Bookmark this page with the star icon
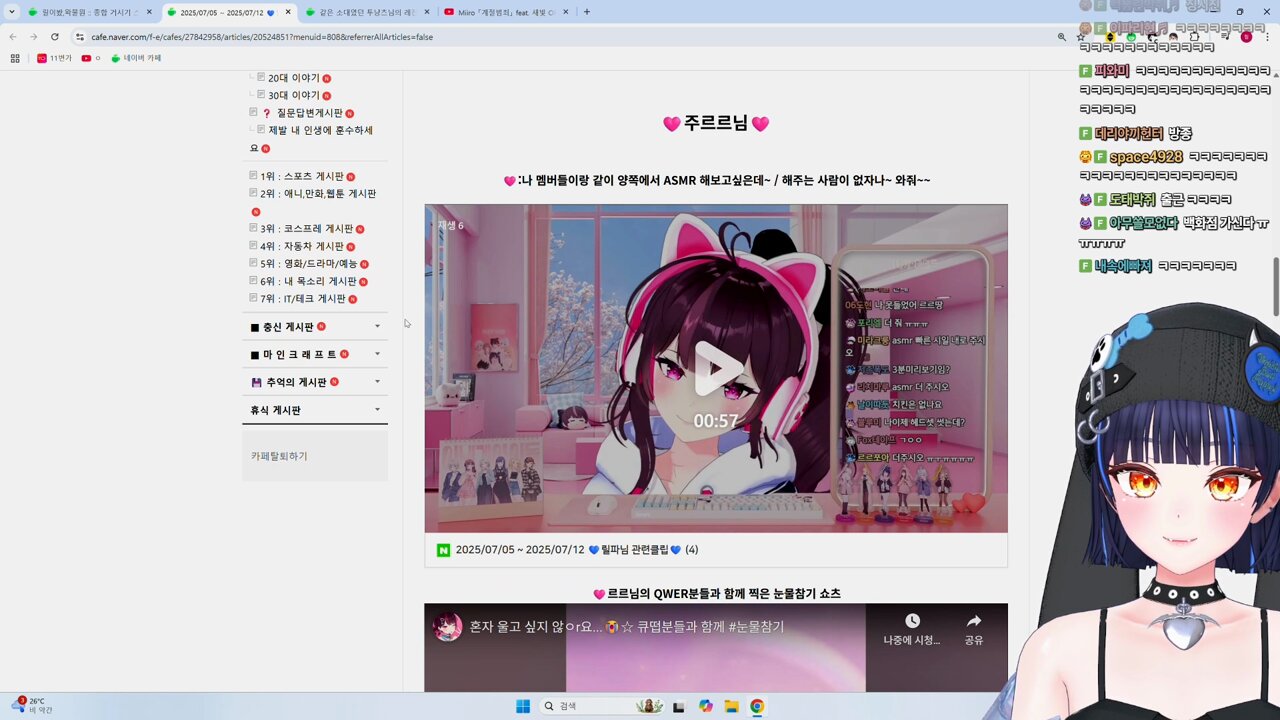Image resolution: width=1280 pixels, height=720 pixels. 1081,37
